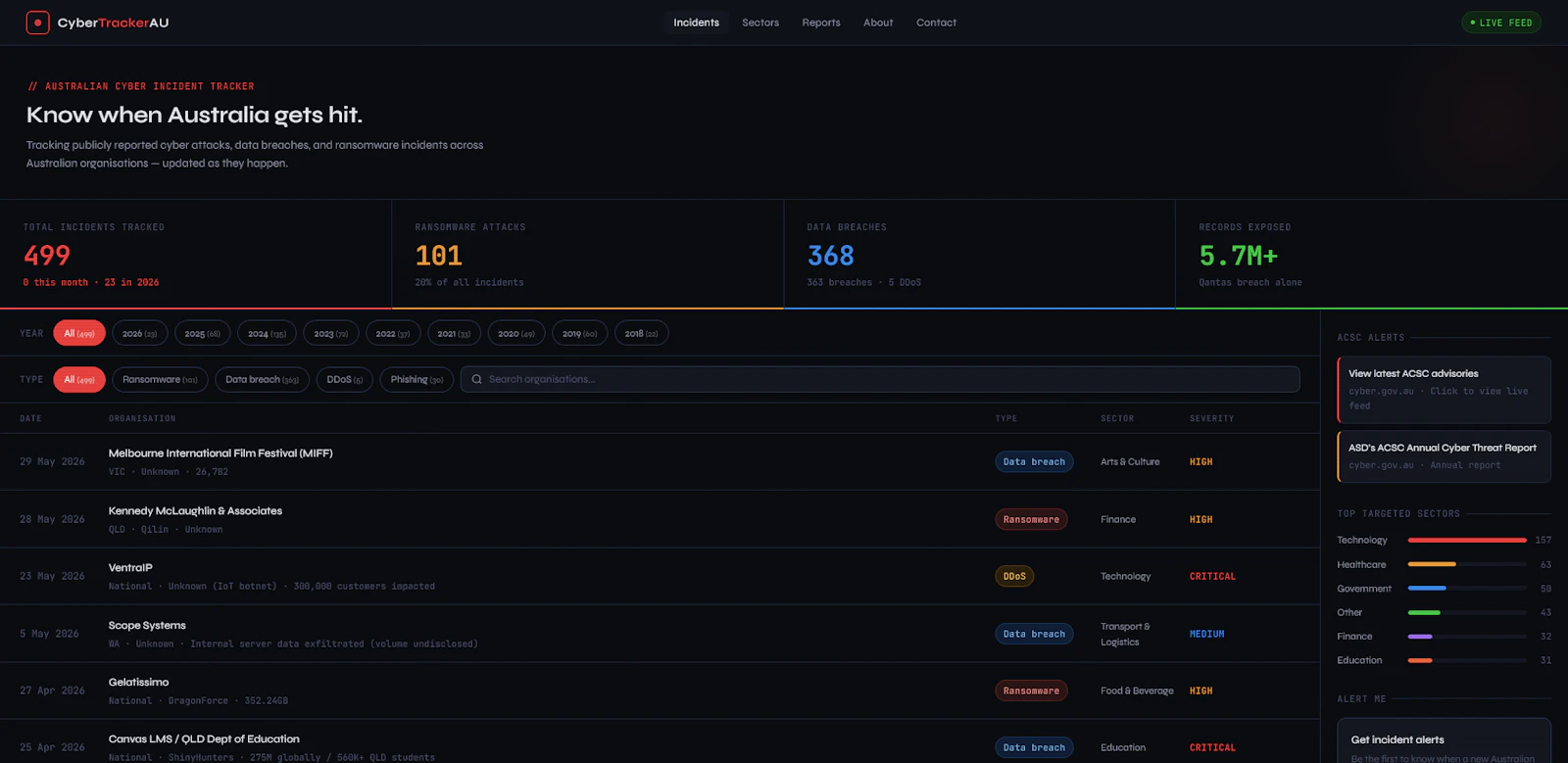
Task: Filter by DDoS type chip
Action: pos(344,380)
